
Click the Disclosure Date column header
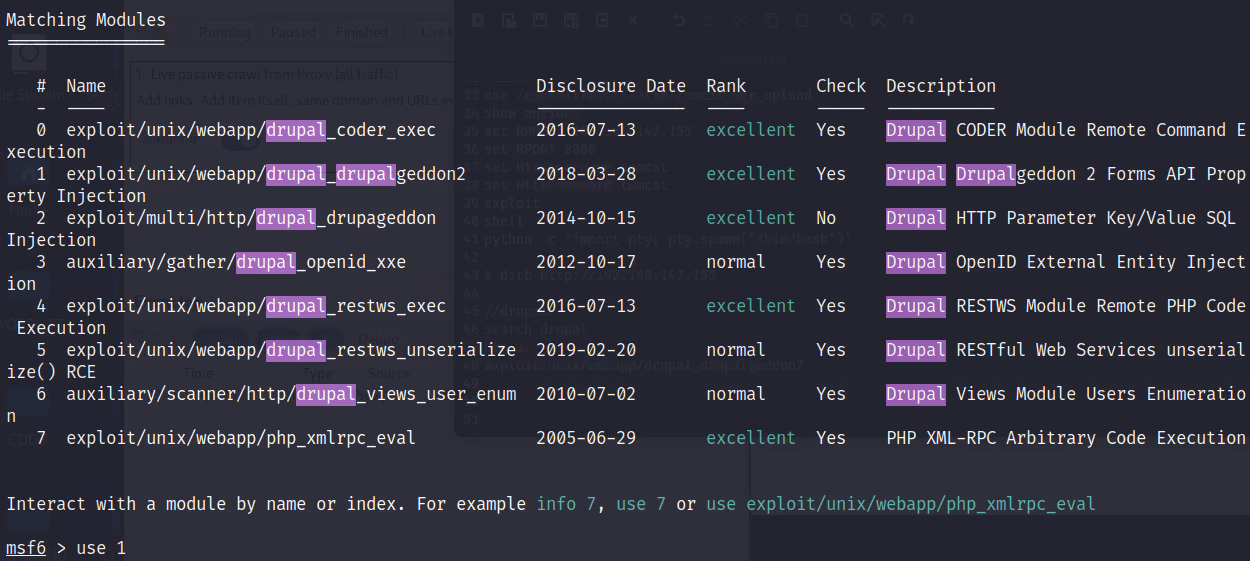coord(611,86)
